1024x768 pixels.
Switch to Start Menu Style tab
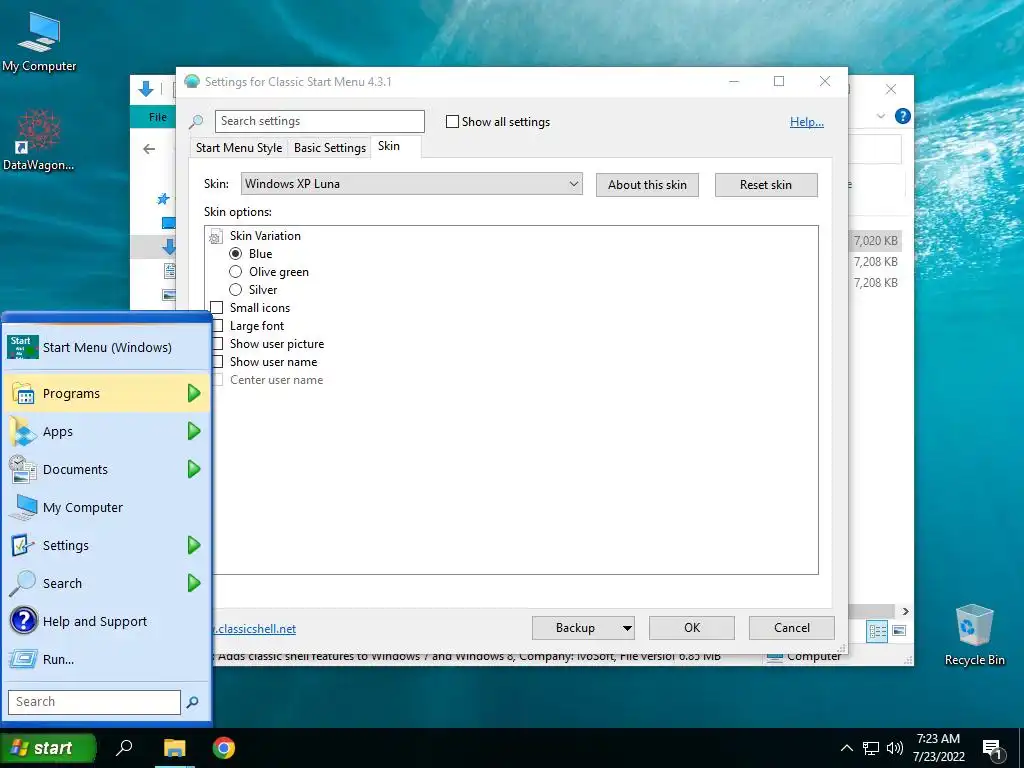(x=239, y=148)
